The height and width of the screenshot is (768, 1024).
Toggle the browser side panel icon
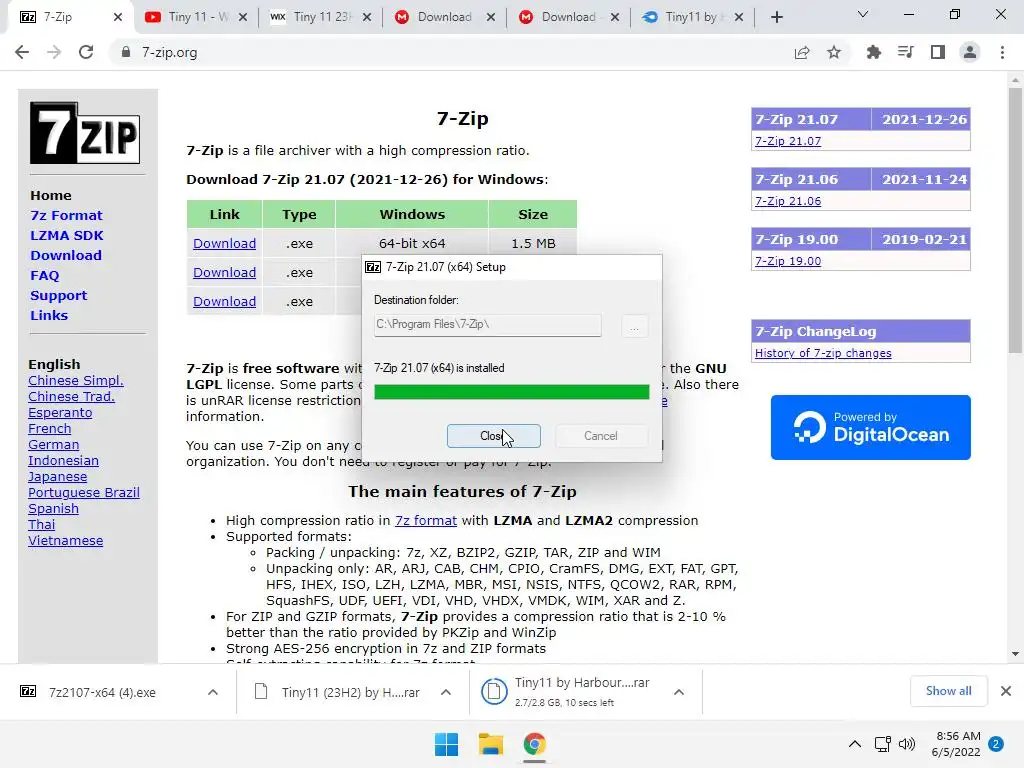(938, 52)
